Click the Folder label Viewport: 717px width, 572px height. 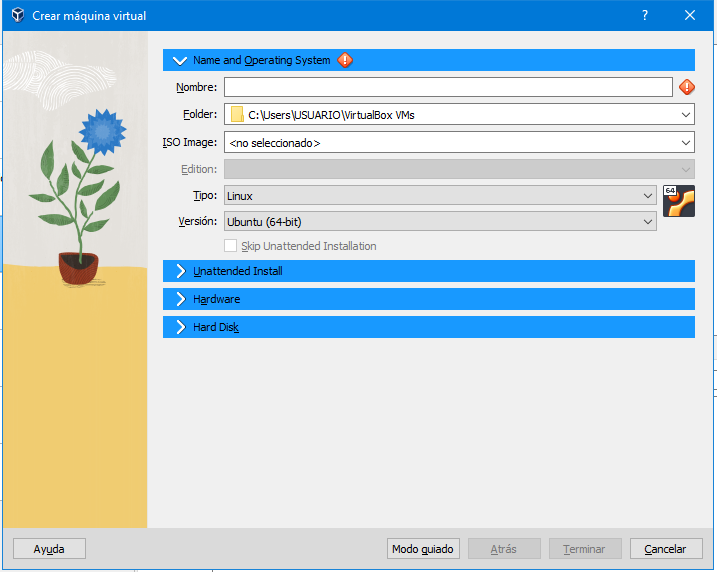pos(200,114)
